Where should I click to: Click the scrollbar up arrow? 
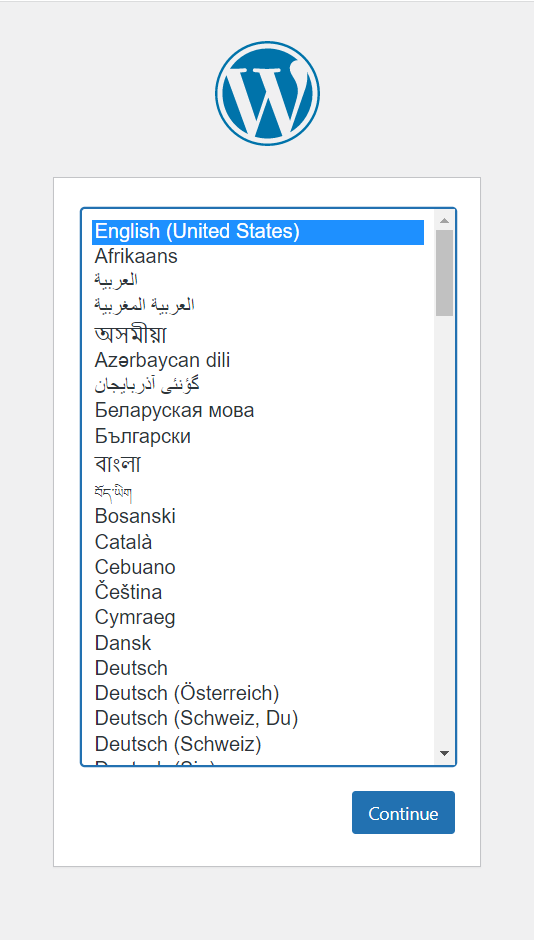click(x=444, y=220)
